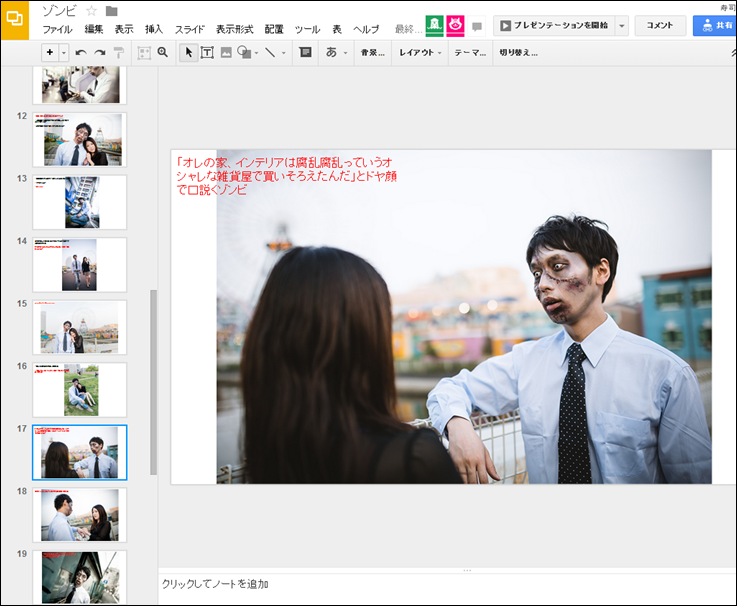Select slide 15 thumbnail
The width and height of the screenshot is (737, 606).
click(x=79, y=327)
